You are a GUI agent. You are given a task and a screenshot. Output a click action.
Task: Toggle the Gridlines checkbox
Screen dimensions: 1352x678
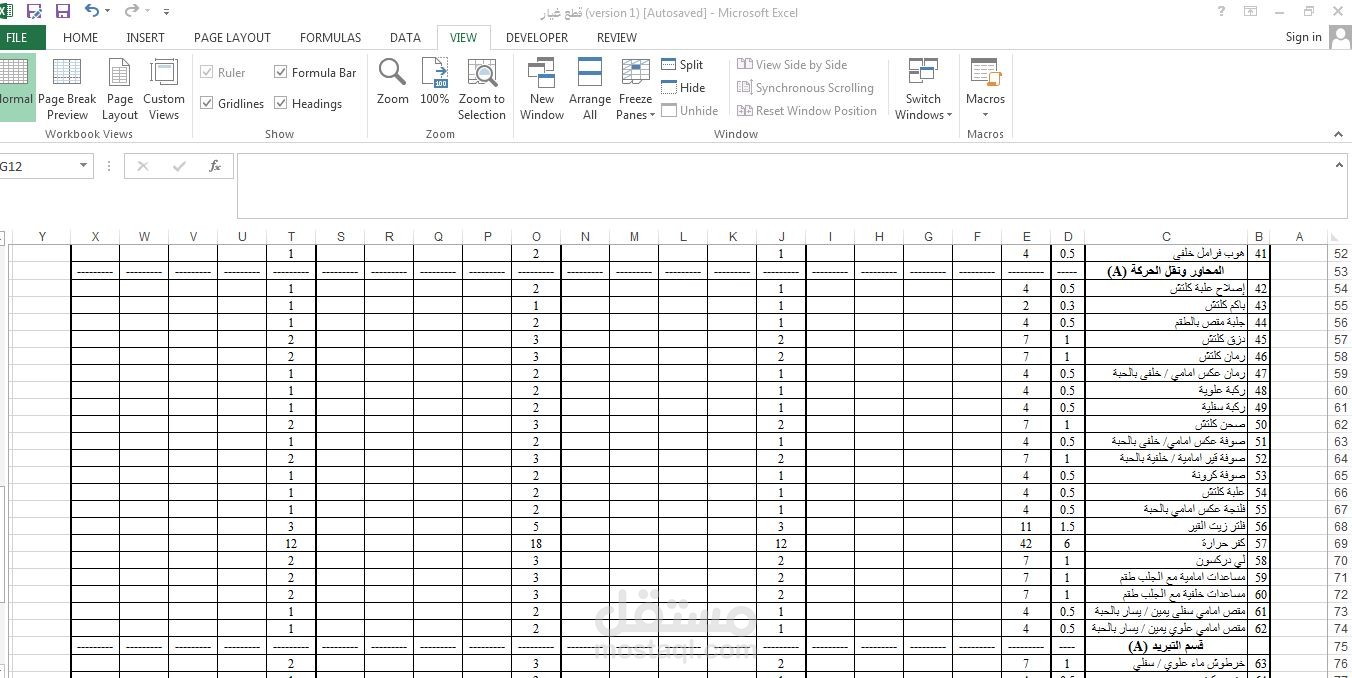207,103
